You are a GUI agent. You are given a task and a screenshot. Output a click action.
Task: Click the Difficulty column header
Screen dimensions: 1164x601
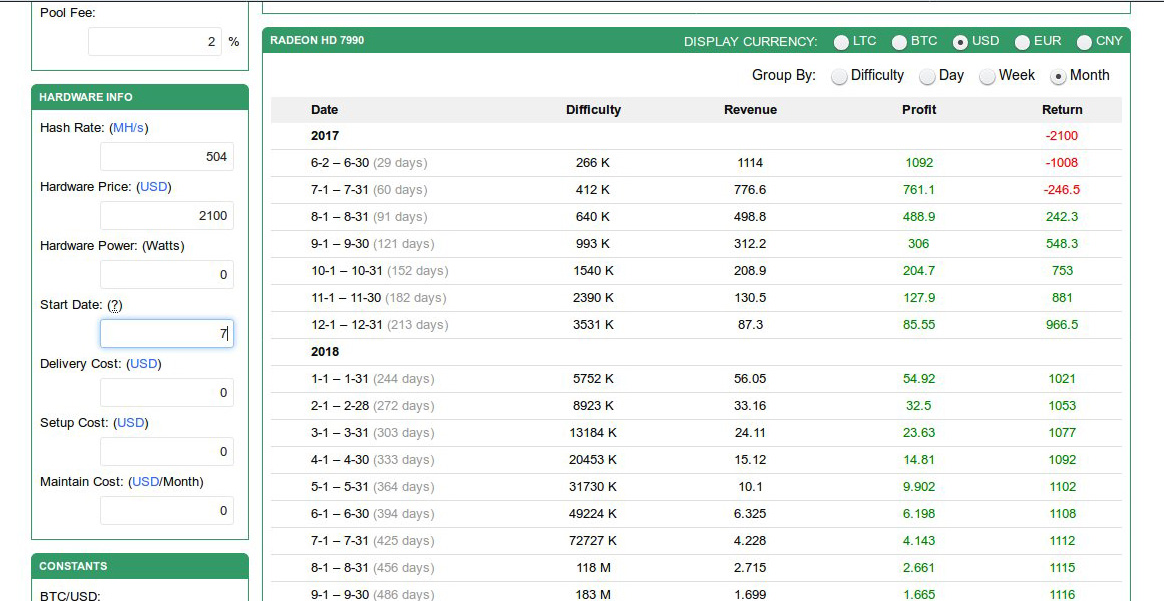point(593,110)
